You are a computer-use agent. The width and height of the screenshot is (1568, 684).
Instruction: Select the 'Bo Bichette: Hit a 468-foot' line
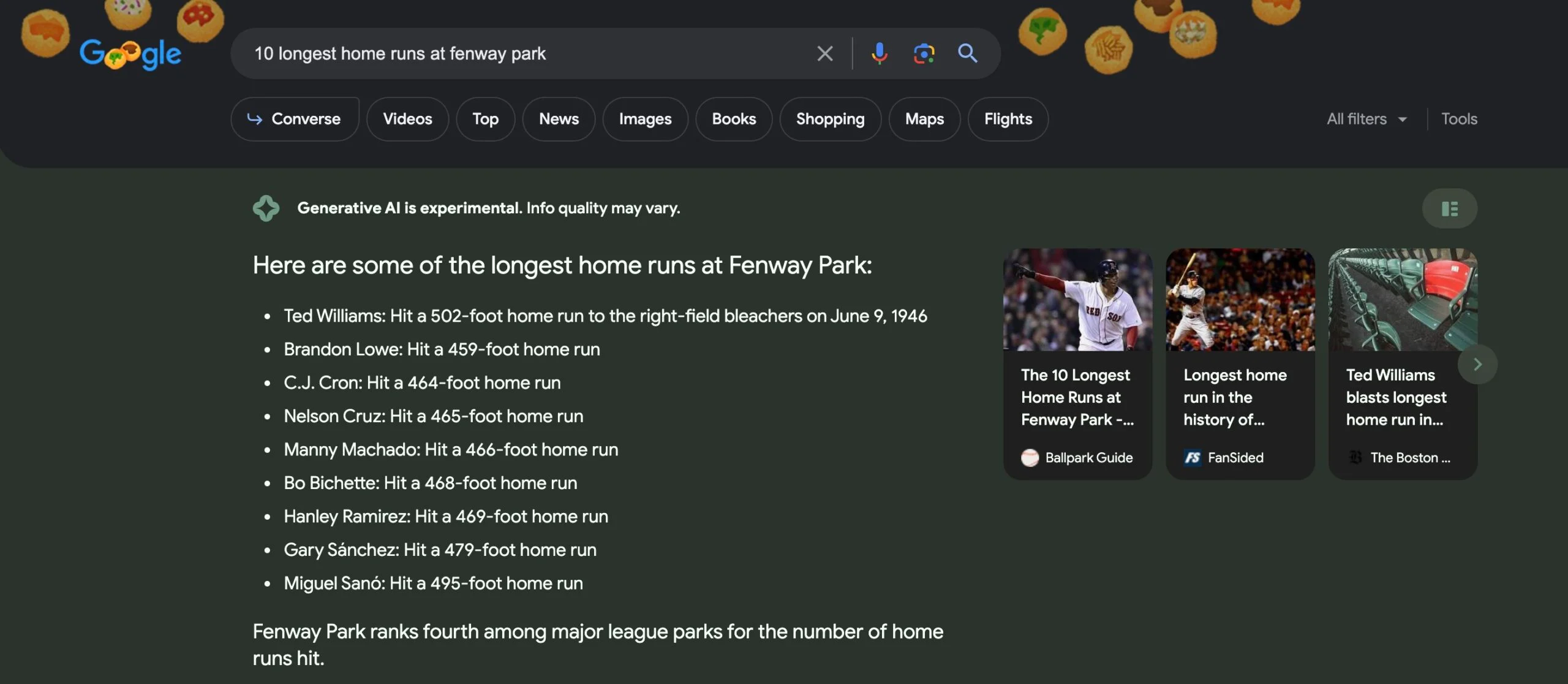tap(430, 483)
